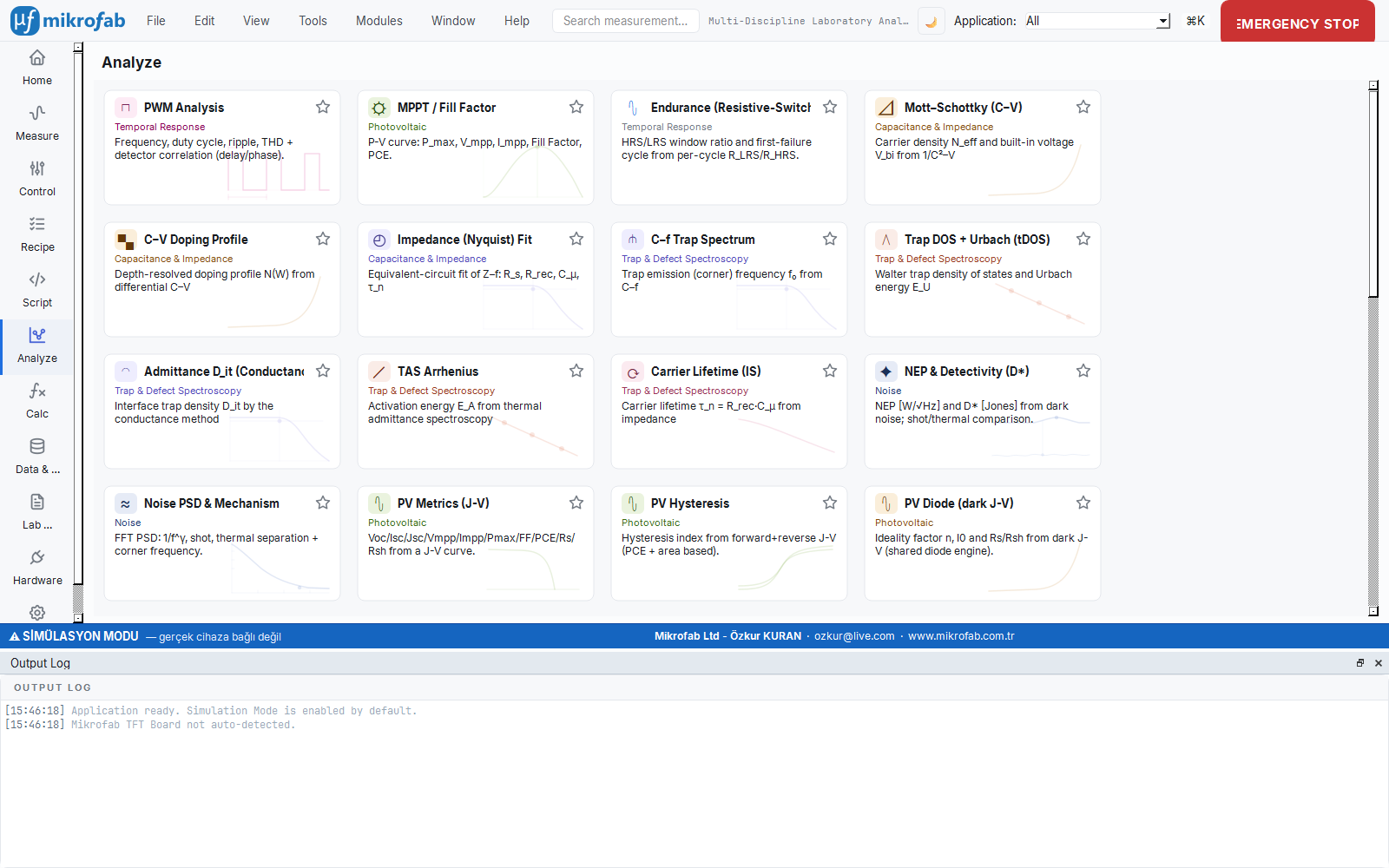Open the Home sidebar page

coord(37,68)
